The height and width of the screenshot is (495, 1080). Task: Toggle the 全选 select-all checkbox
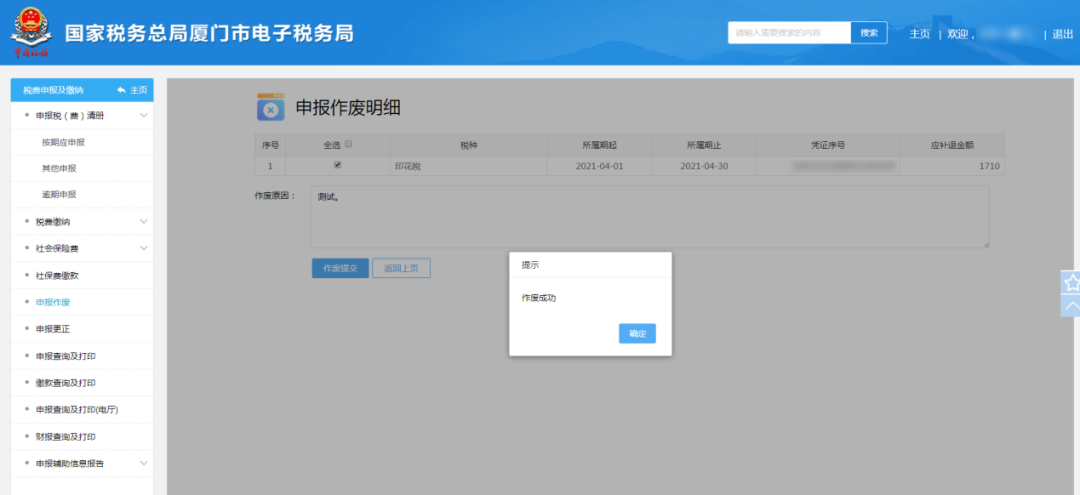(349, 144)
